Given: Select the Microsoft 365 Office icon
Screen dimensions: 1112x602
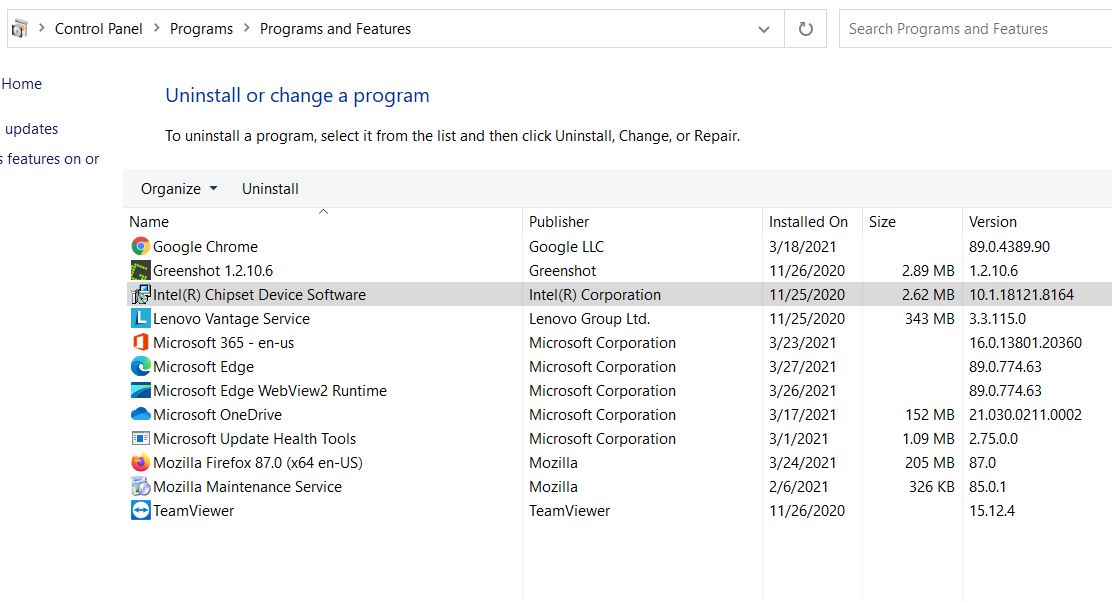Looking at the screenshot, I should [140, 342].
